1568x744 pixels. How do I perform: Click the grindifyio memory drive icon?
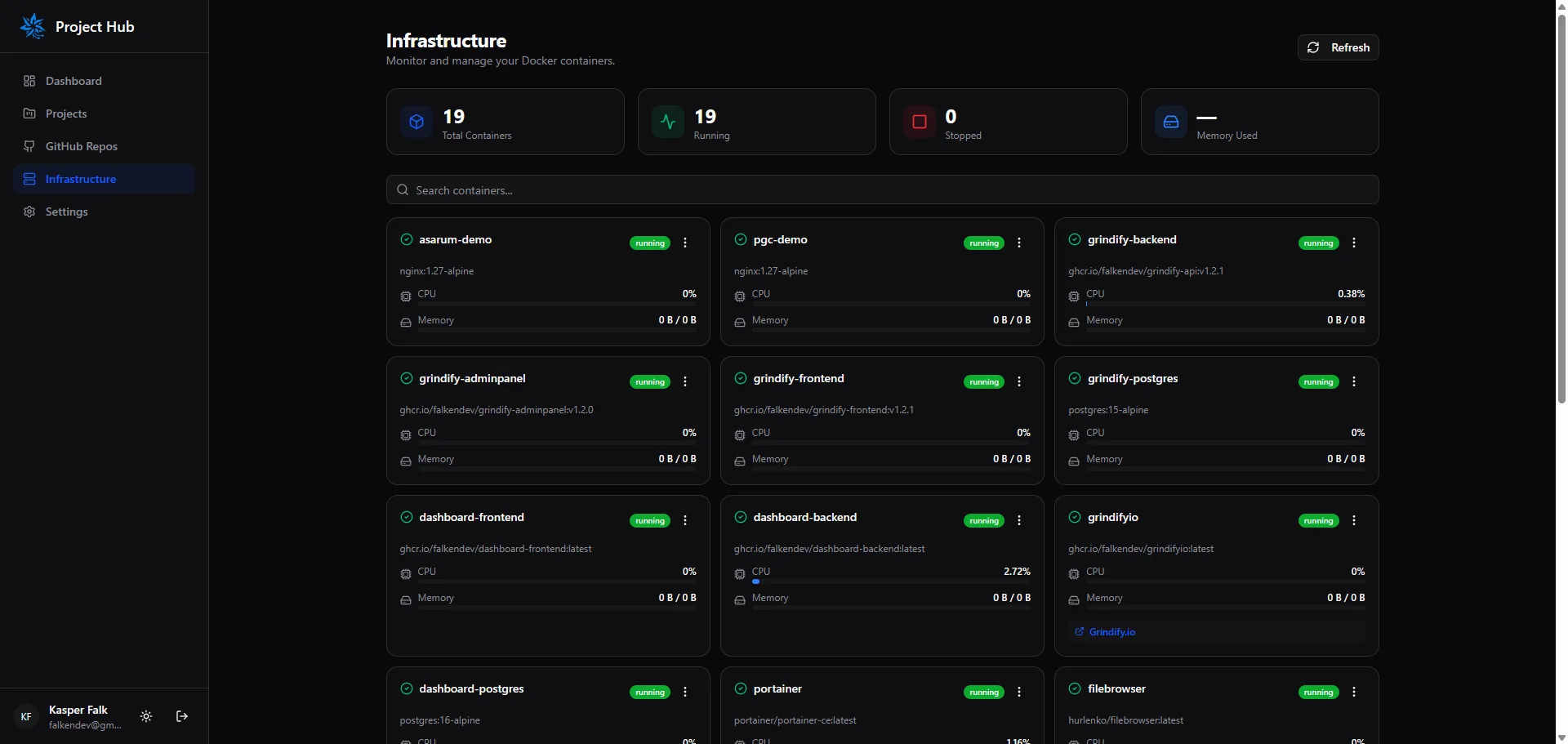tap(1074, 600)
